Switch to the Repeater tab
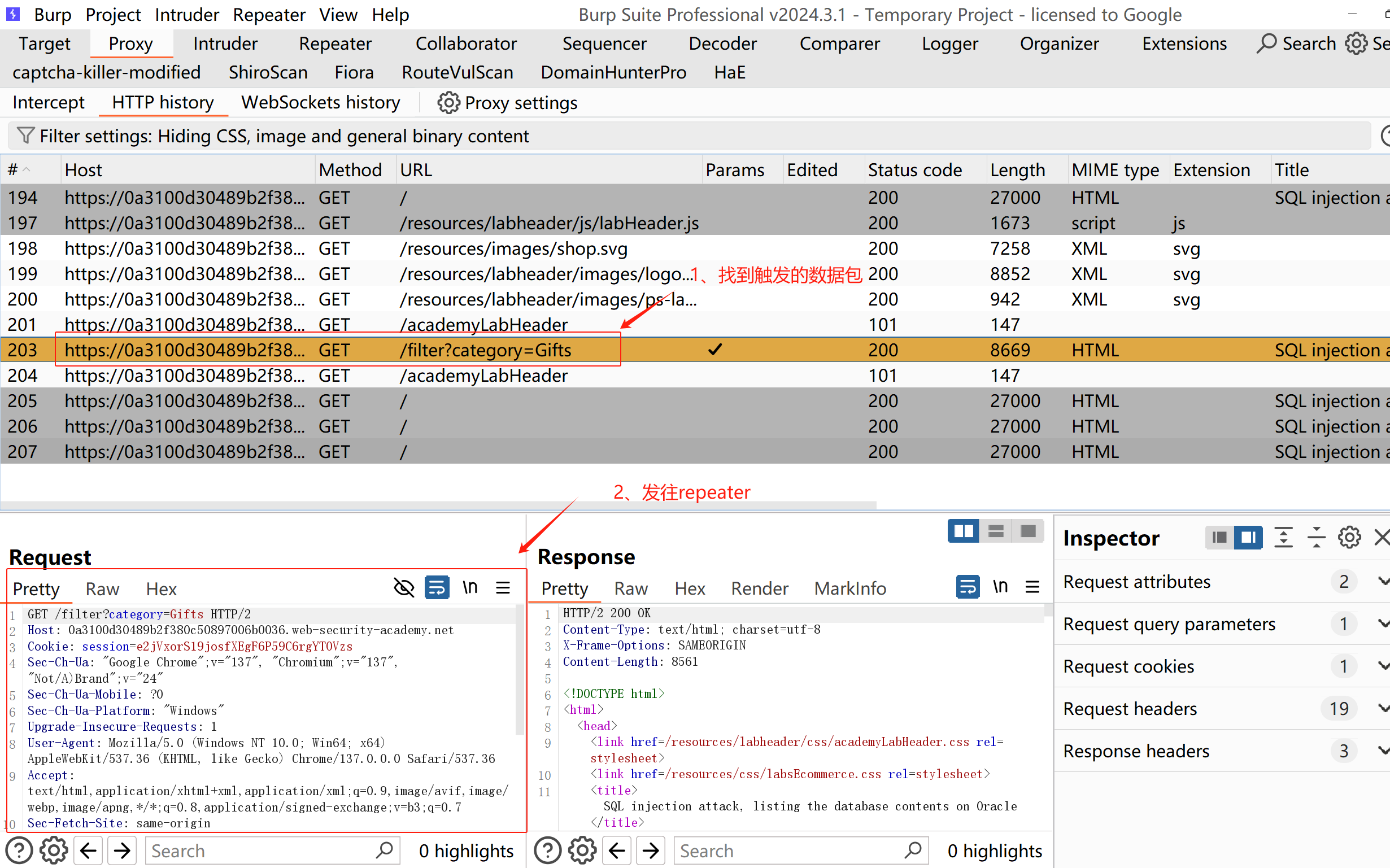Viewport: 1390px width, 868px height. (x=335, y=43)
